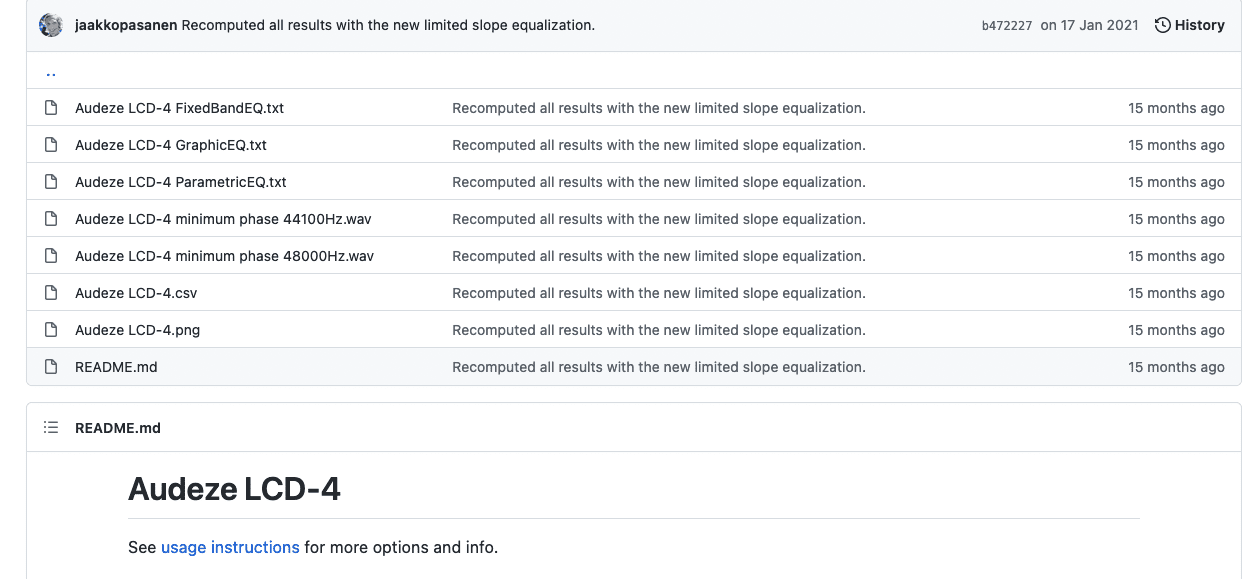The width and height of the screenshot is (1243, 579).
Task: Open commit message on Audeze LCD-4.png row
Action: (x=659, y=330)
